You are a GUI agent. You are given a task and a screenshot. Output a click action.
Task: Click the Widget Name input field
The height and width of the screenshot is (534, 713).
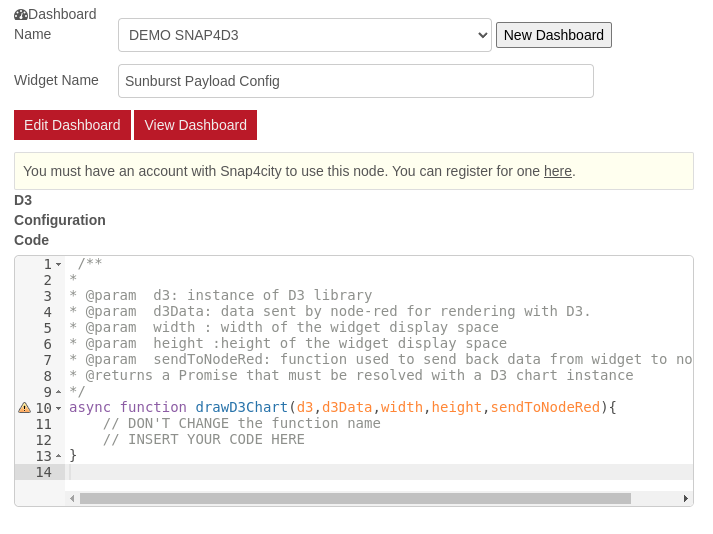355,81
